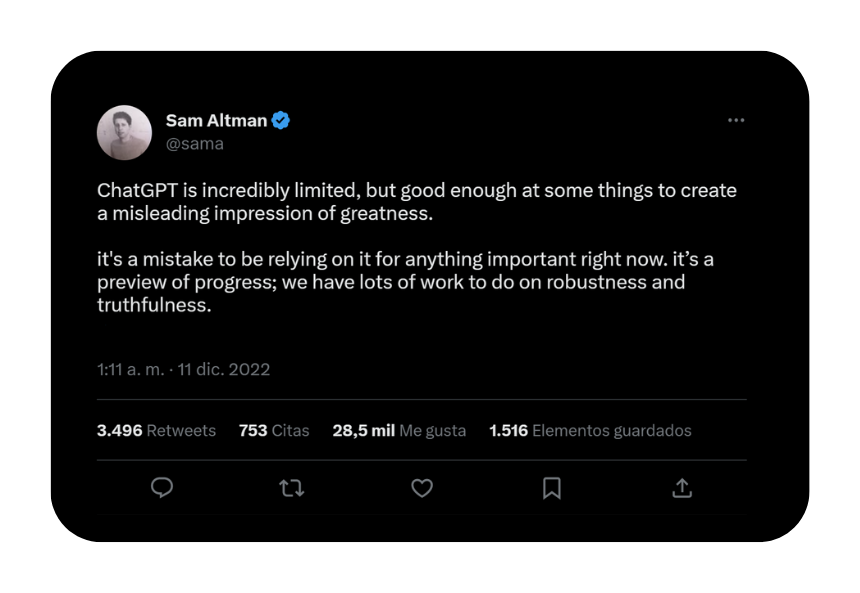
Task: Click 1.516 Elementos guardados count
Action: pyautogui.click(x=590, y=431)
